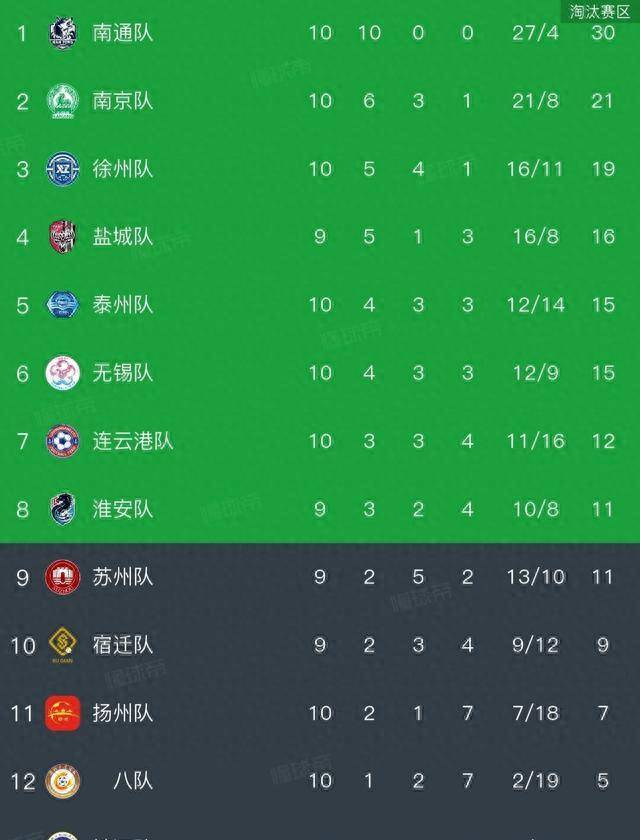Image resolution: width=640 pixels, height=840 pixels.
Task: Select the 苏州队 team name
Action: click(123, 577)
